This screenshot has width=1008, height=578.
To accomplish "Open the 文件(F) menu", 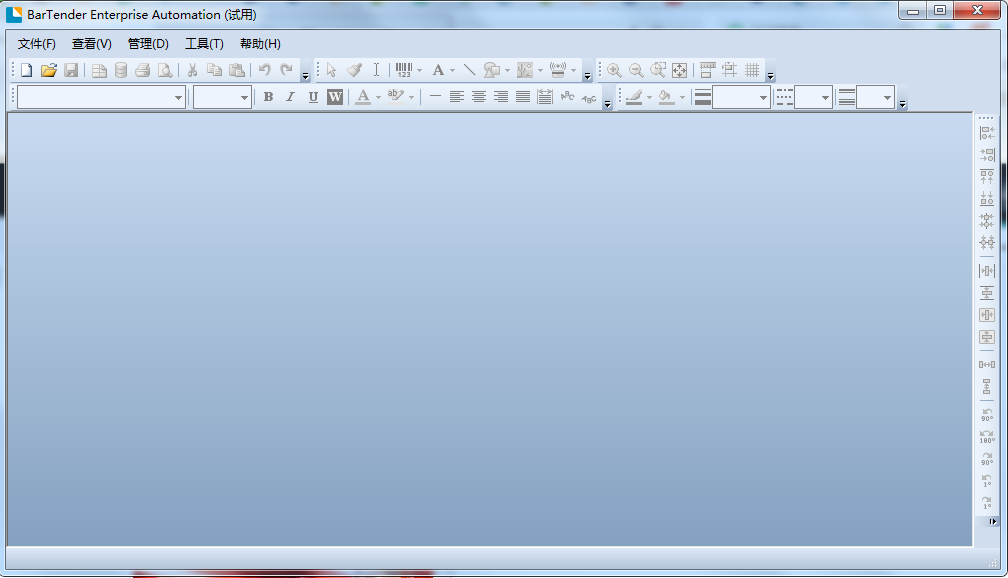I will click(37, 44).
